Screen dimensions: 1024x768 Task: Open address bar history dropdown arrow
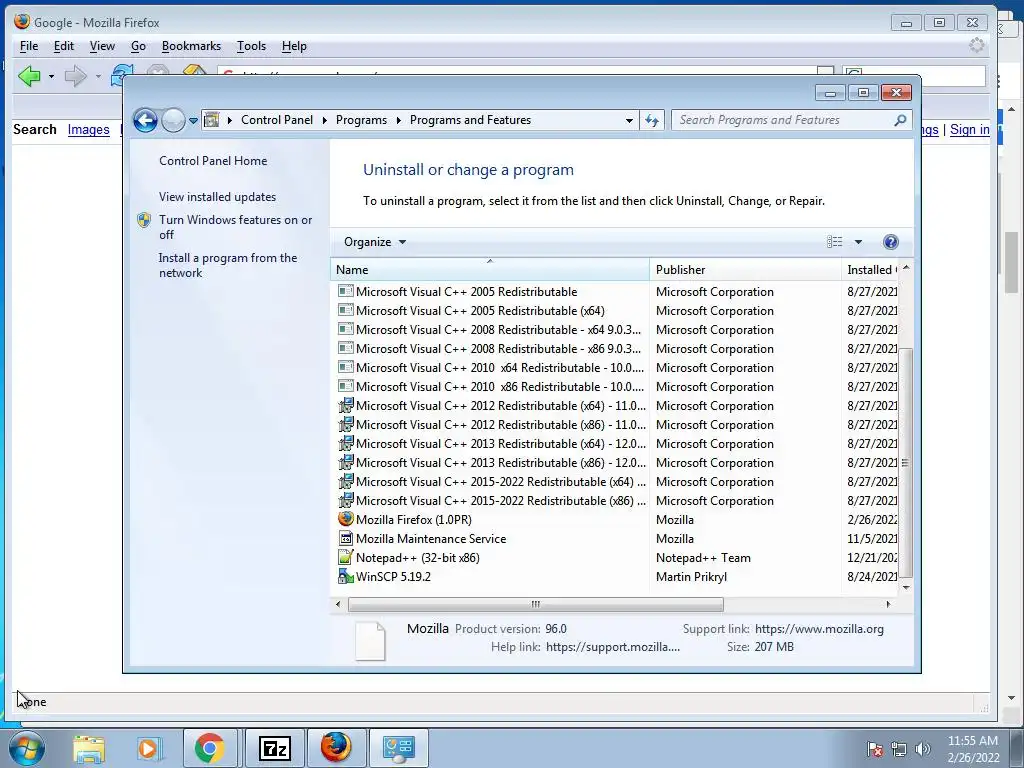629,120
